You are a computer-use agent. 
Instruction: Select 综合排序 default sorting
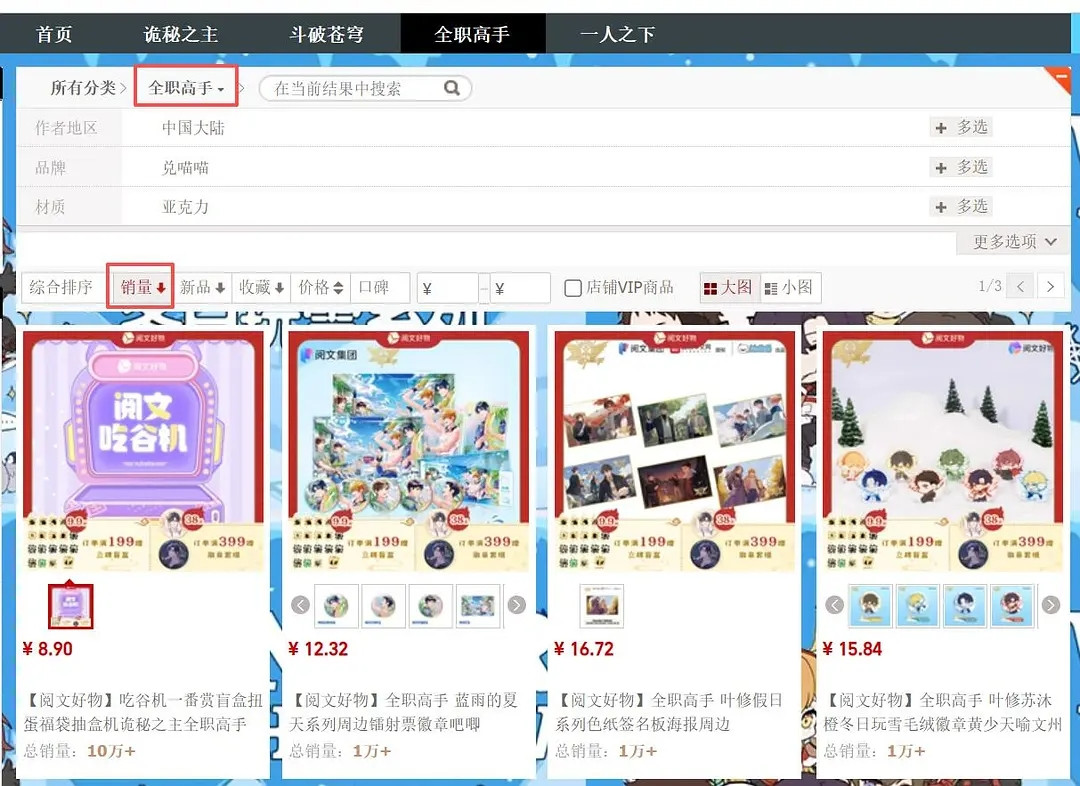click(63, 287)
